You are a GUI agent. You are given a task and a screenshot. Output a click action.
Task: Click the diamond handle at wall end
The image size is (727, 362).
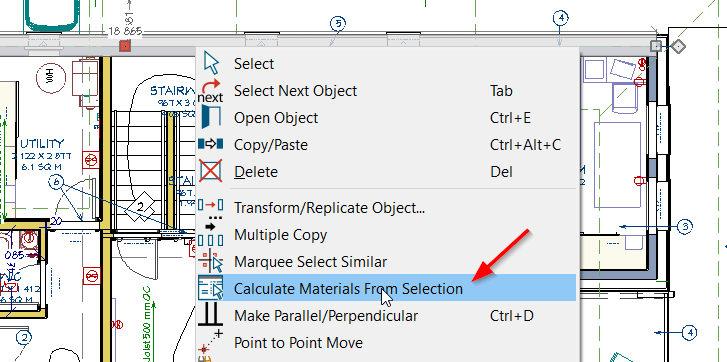point(678,46)
